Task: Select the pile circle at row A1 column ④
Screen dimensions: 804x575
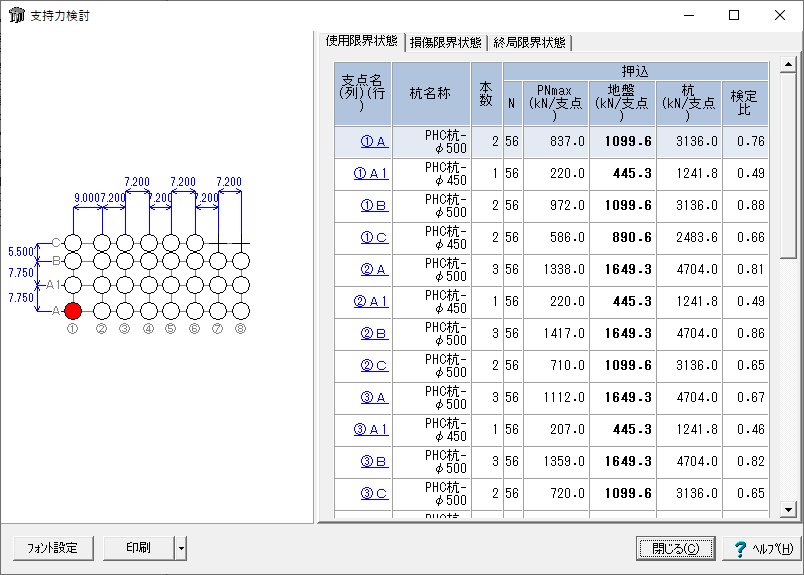Action: point(149,285)
